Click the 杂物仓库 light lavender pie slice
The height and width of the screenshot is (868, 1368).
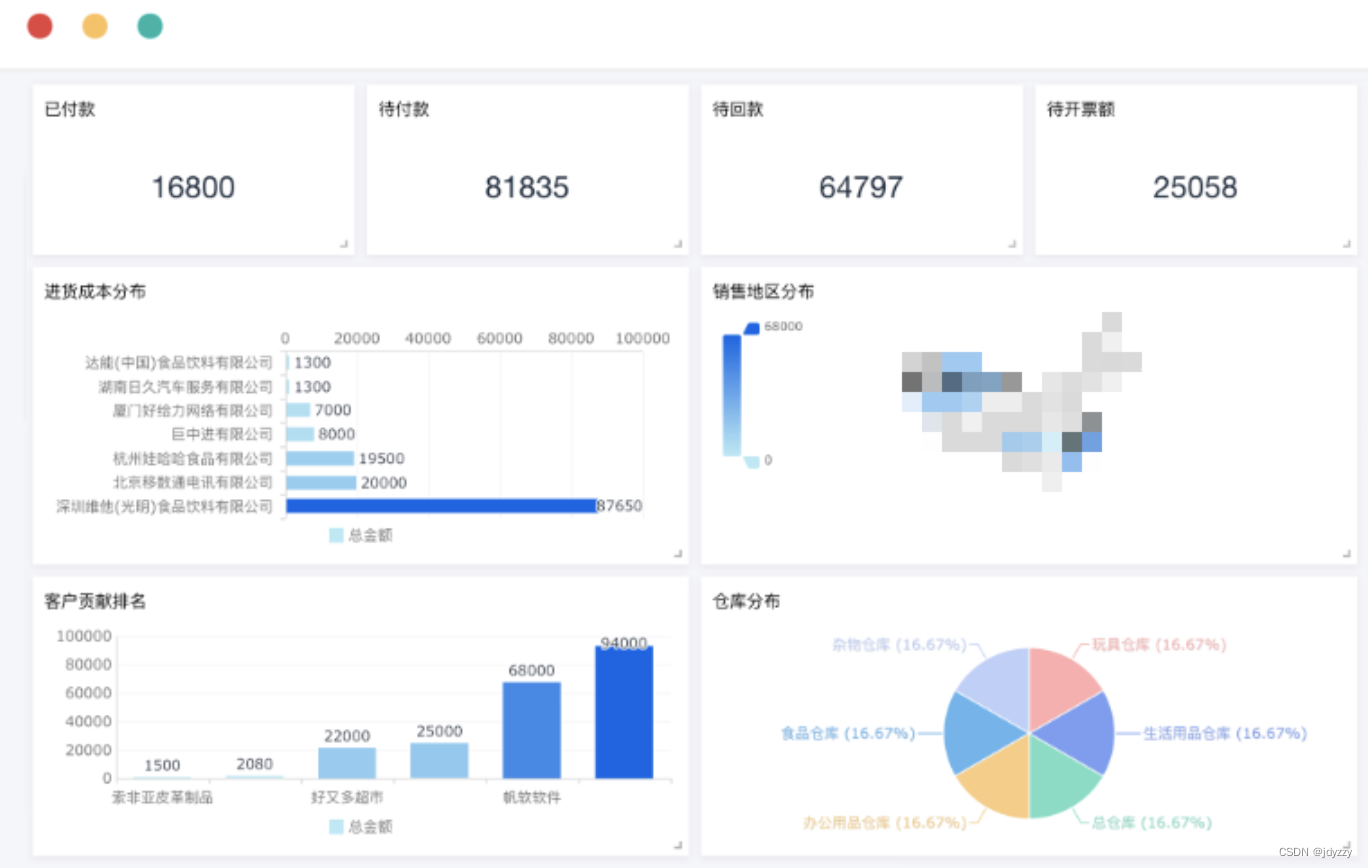tap(999, 685)
